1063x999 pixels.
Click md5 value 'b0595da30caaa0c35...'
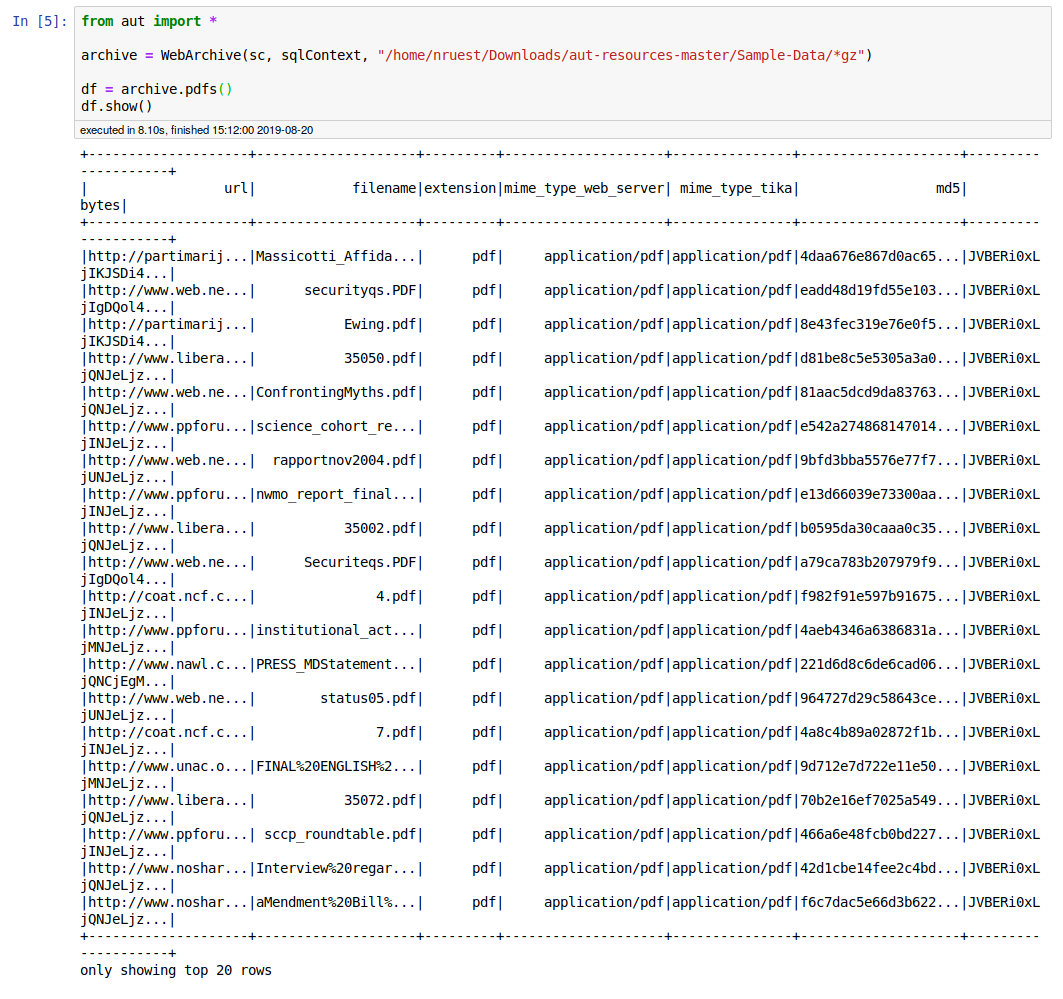click(880, 528)
